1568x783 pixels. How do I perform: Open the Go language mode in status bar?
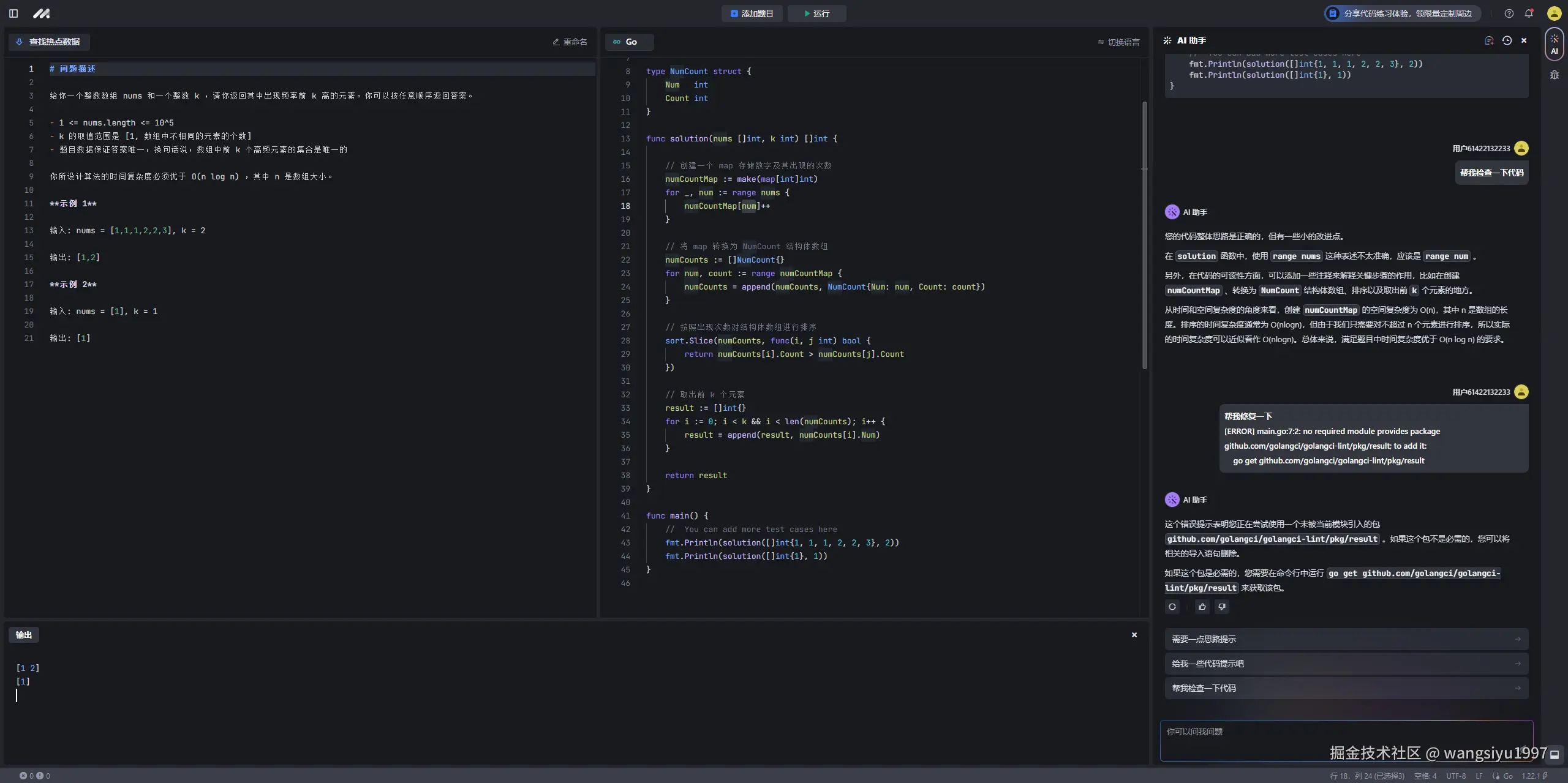[1503, 776]
